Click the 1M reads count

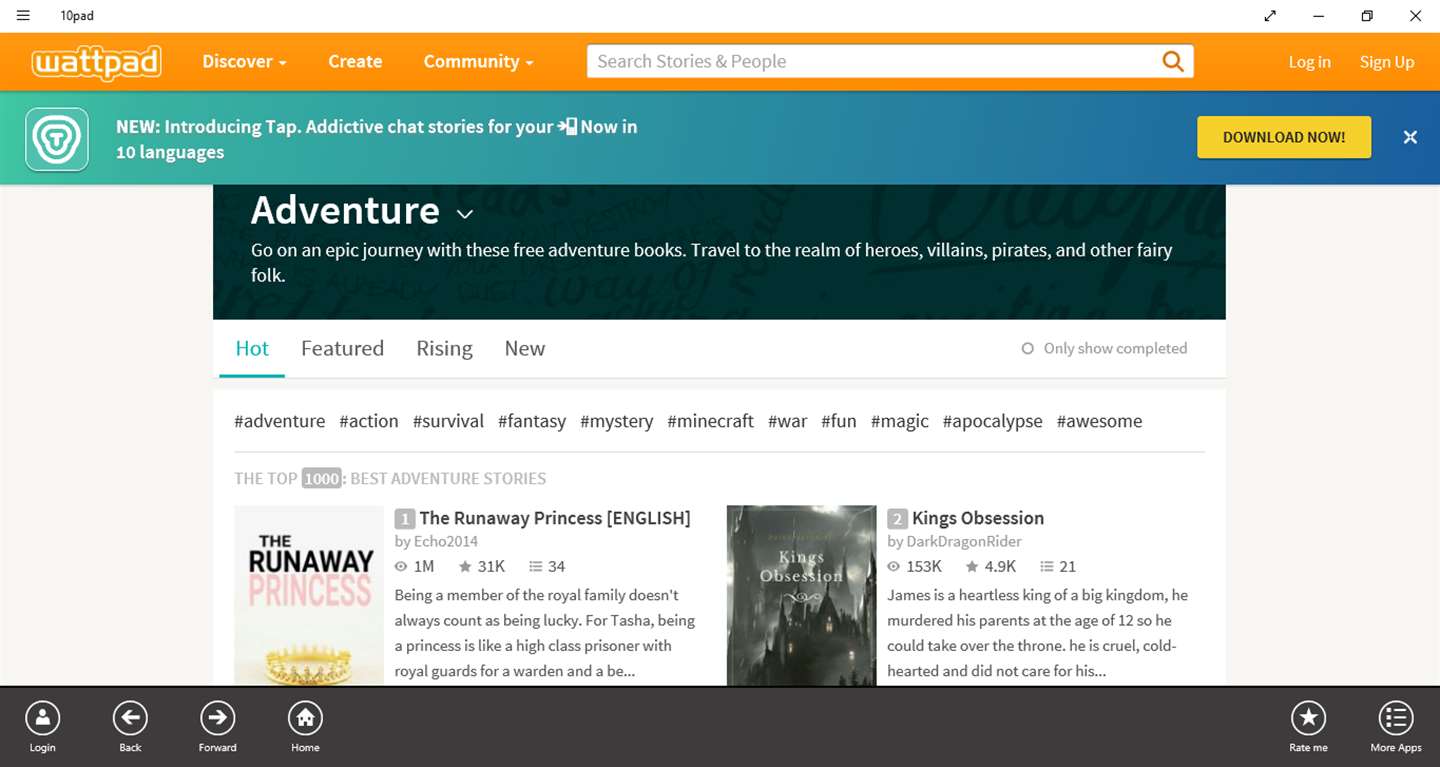[415, 566]
